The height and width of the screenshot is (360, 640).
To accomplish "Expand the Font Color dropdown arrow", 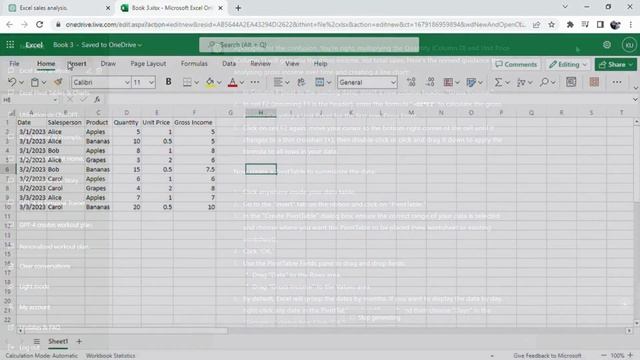I will point(242,83).
